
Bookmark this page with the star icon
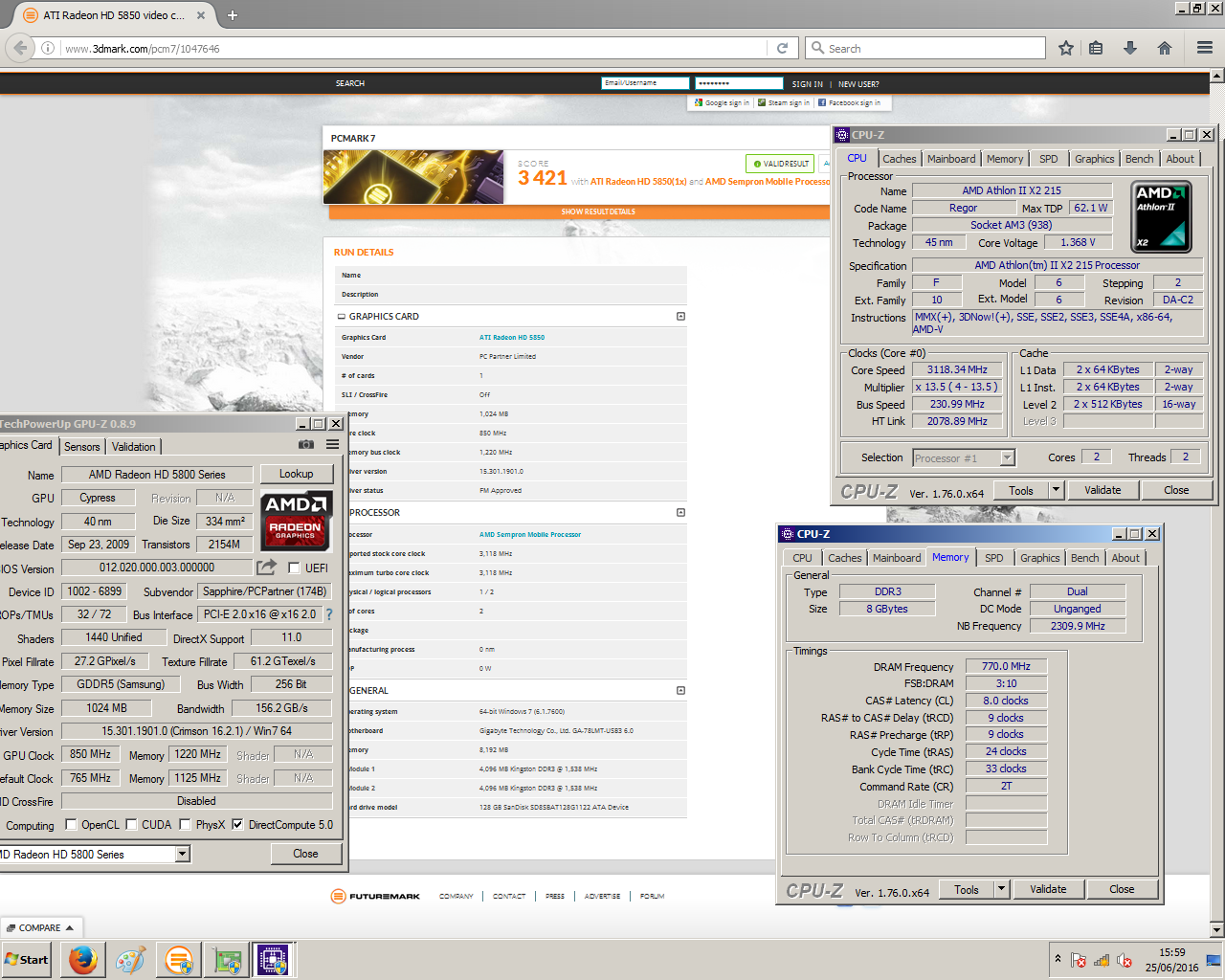click(x=1066, y=48)
